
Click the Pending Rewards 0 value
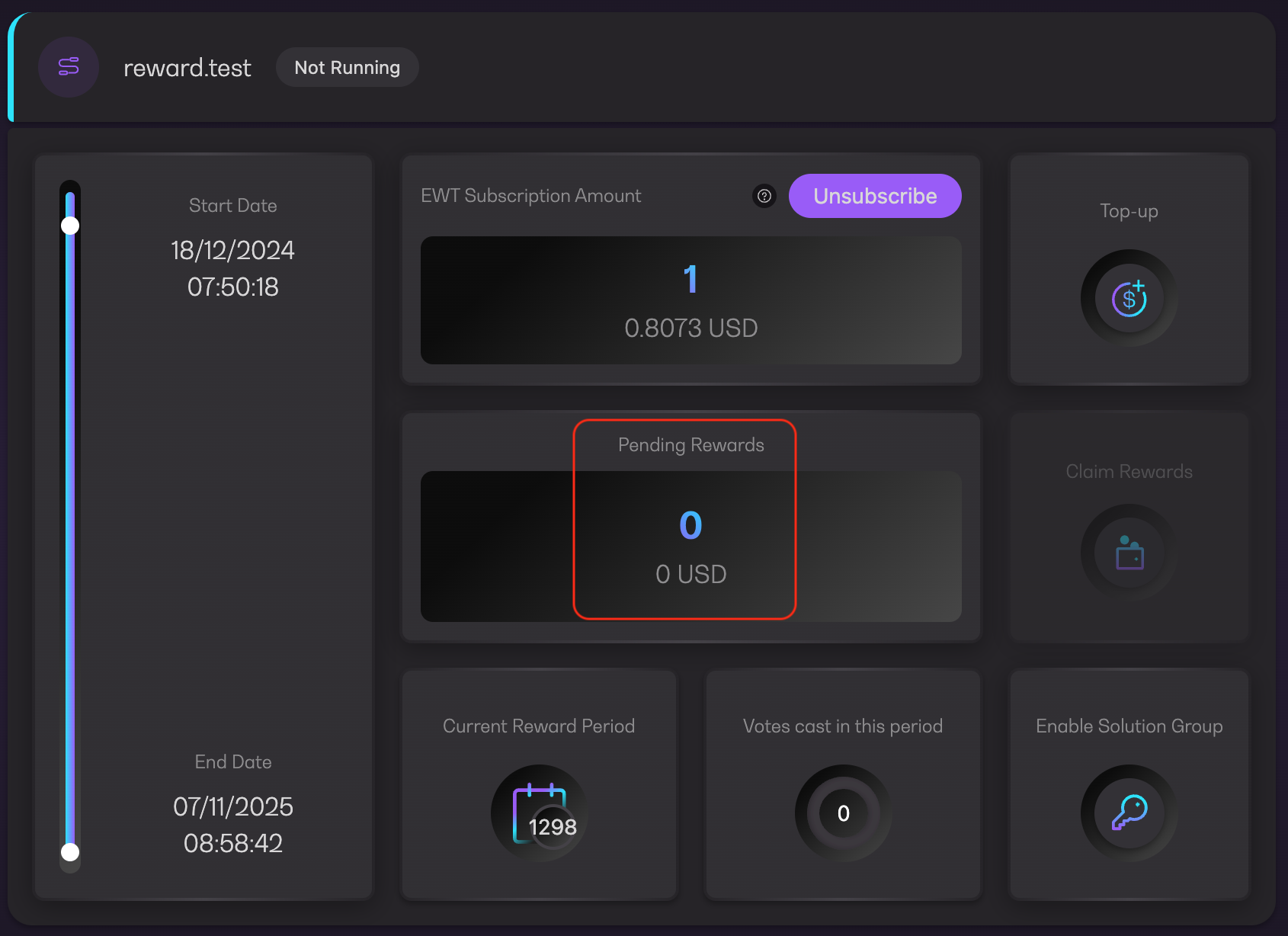(x=690, y=526)
